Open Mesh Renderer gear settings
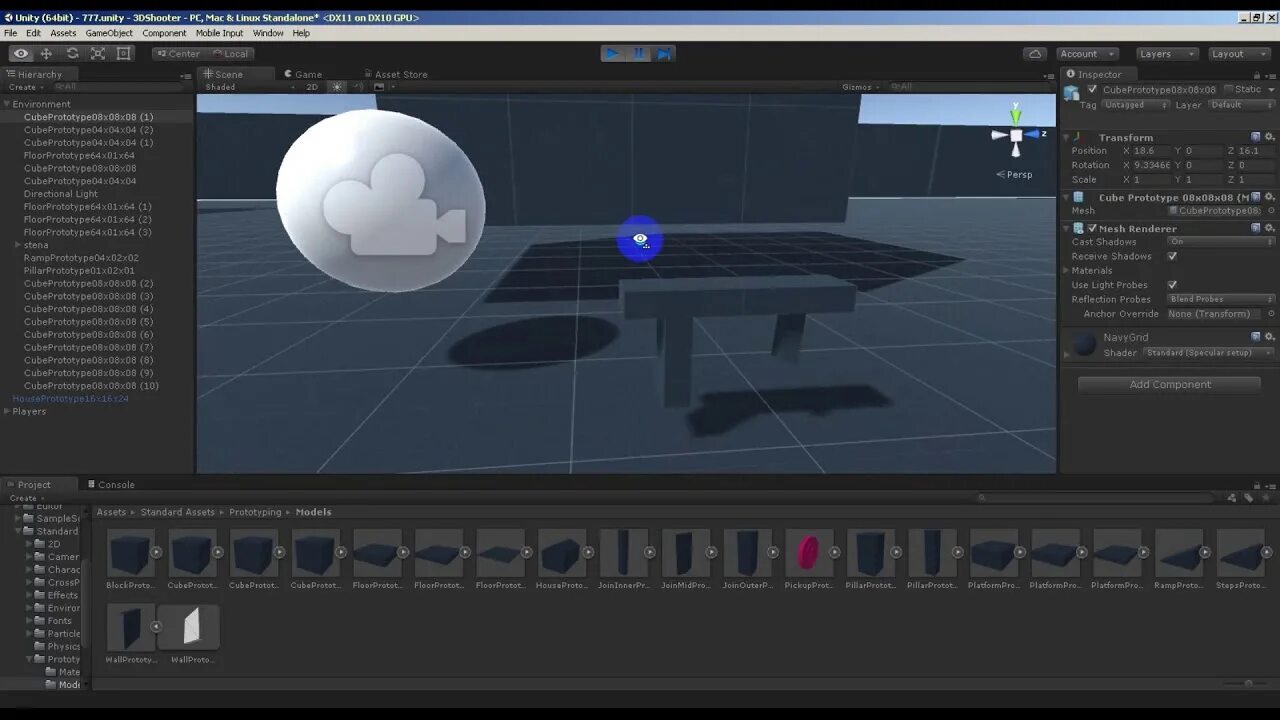Image resolution: width=1280 pixels, height=720 pixels. point(1270,228)
